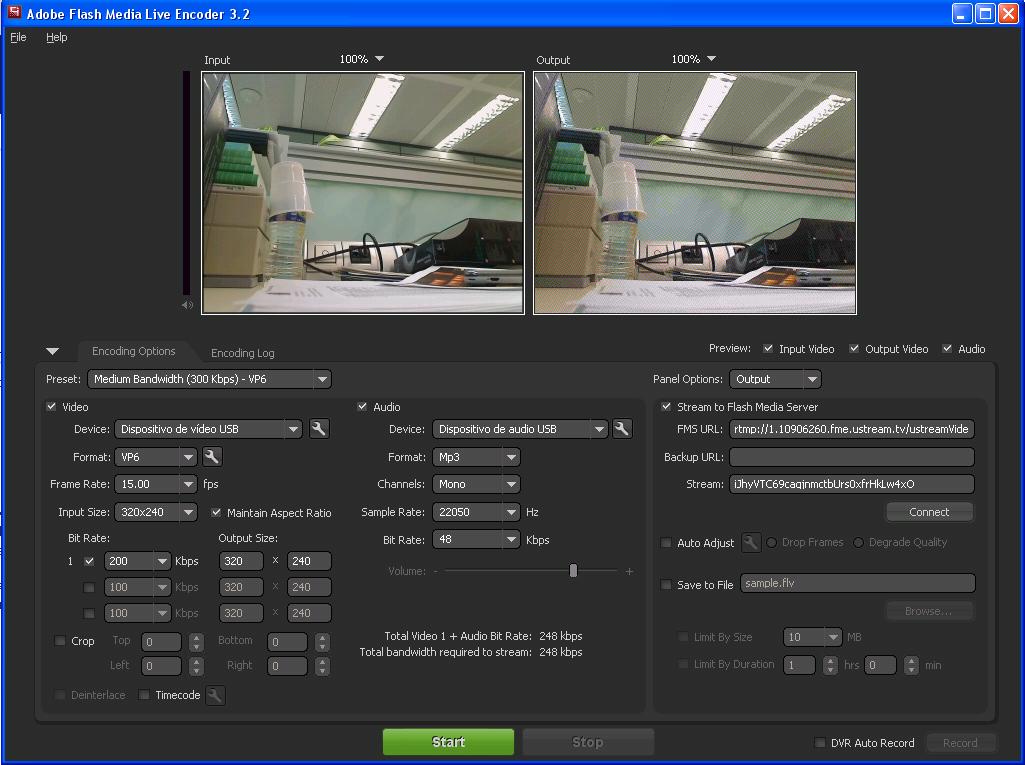Image resolution: width=1025 pixels, height=765 pixels.
Task: Open video device settings wrench icon
Action: (318, 429)
